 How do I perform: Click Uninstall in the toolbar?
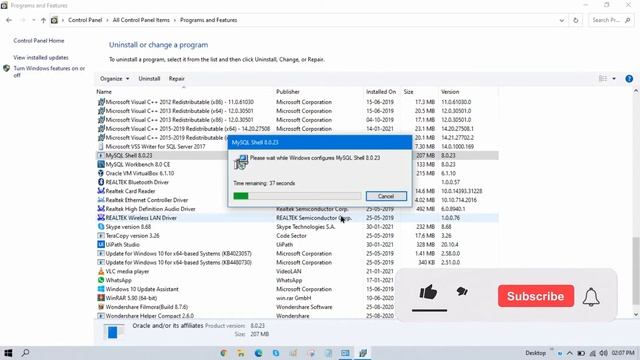pyautogui.click(x=149, y=78)
